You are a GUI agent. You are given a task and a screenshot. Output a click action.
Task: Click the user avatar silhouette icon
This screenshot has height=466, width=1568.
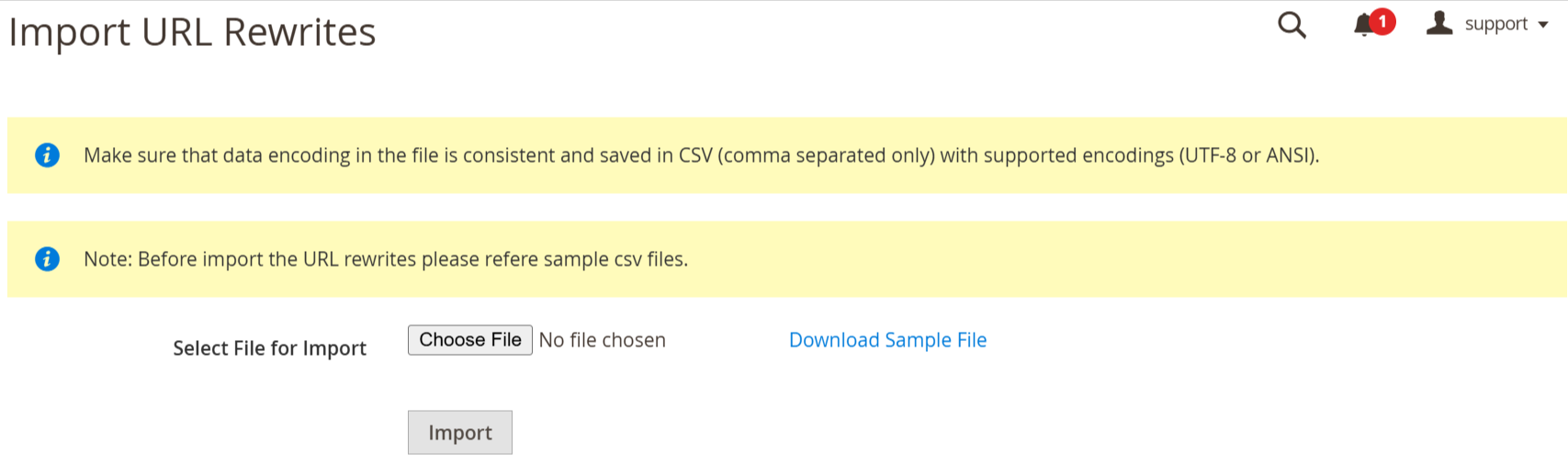1439,24
